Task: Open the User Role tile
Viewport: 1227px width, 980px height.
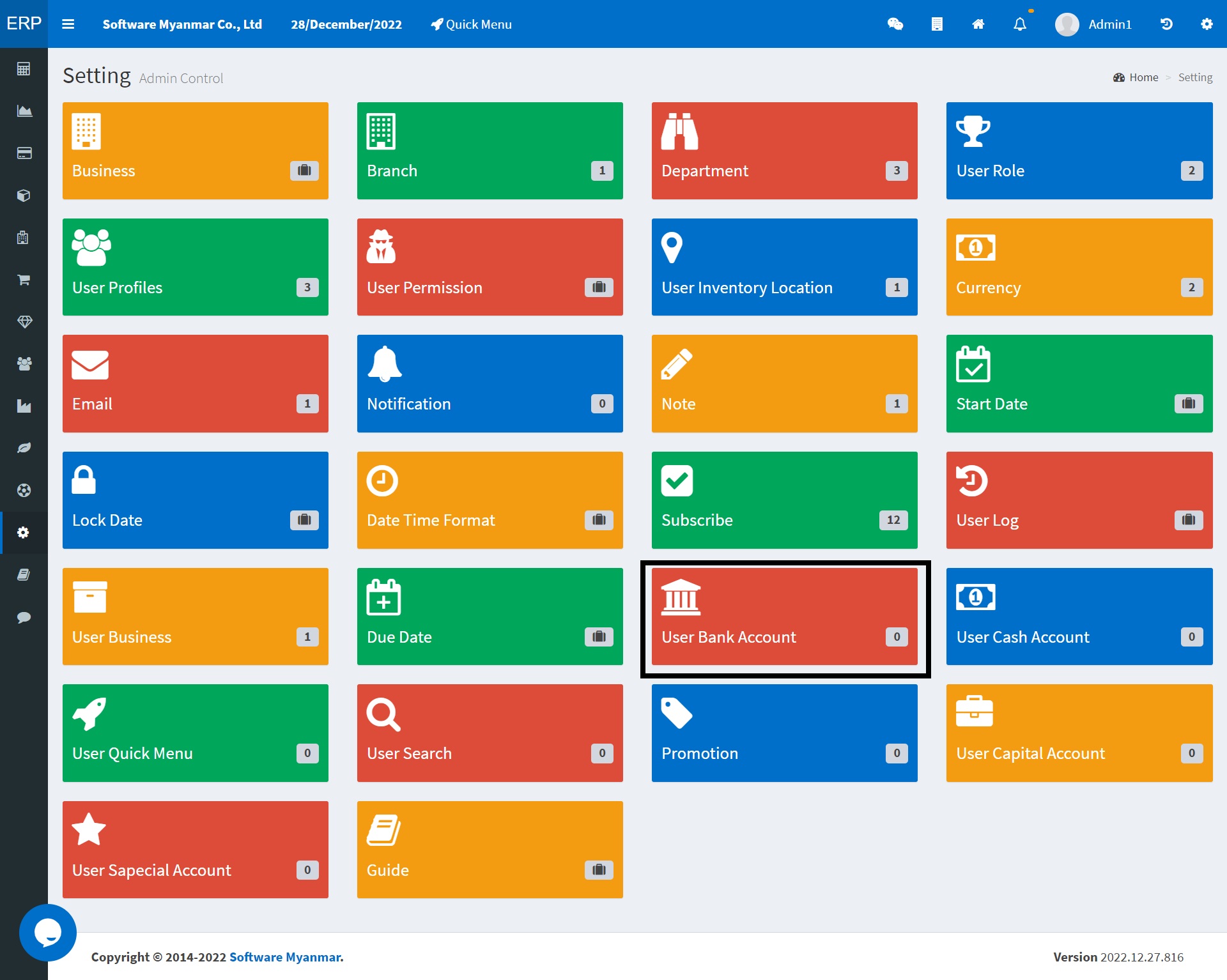Action: 1079,151
